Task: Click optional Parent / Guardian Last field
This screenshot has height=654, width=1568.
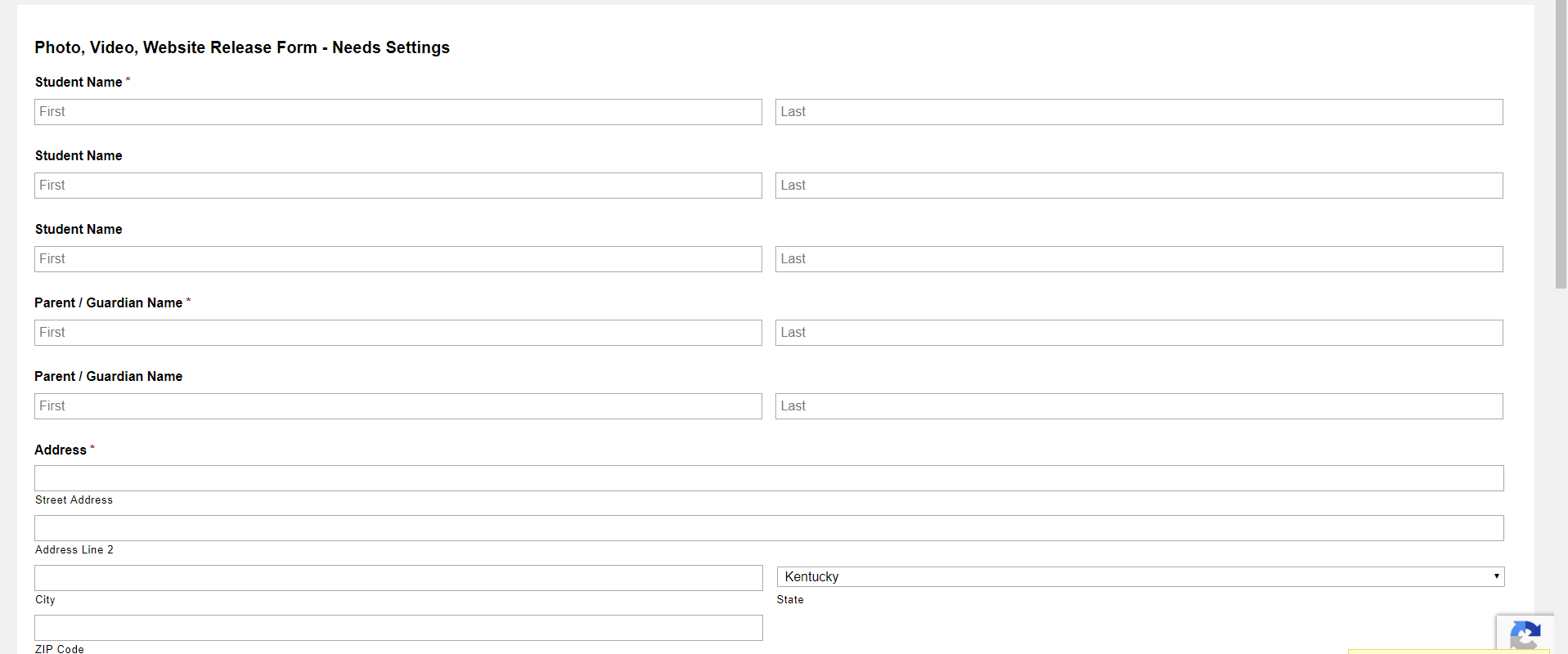Action: [x=1139, y=406]
